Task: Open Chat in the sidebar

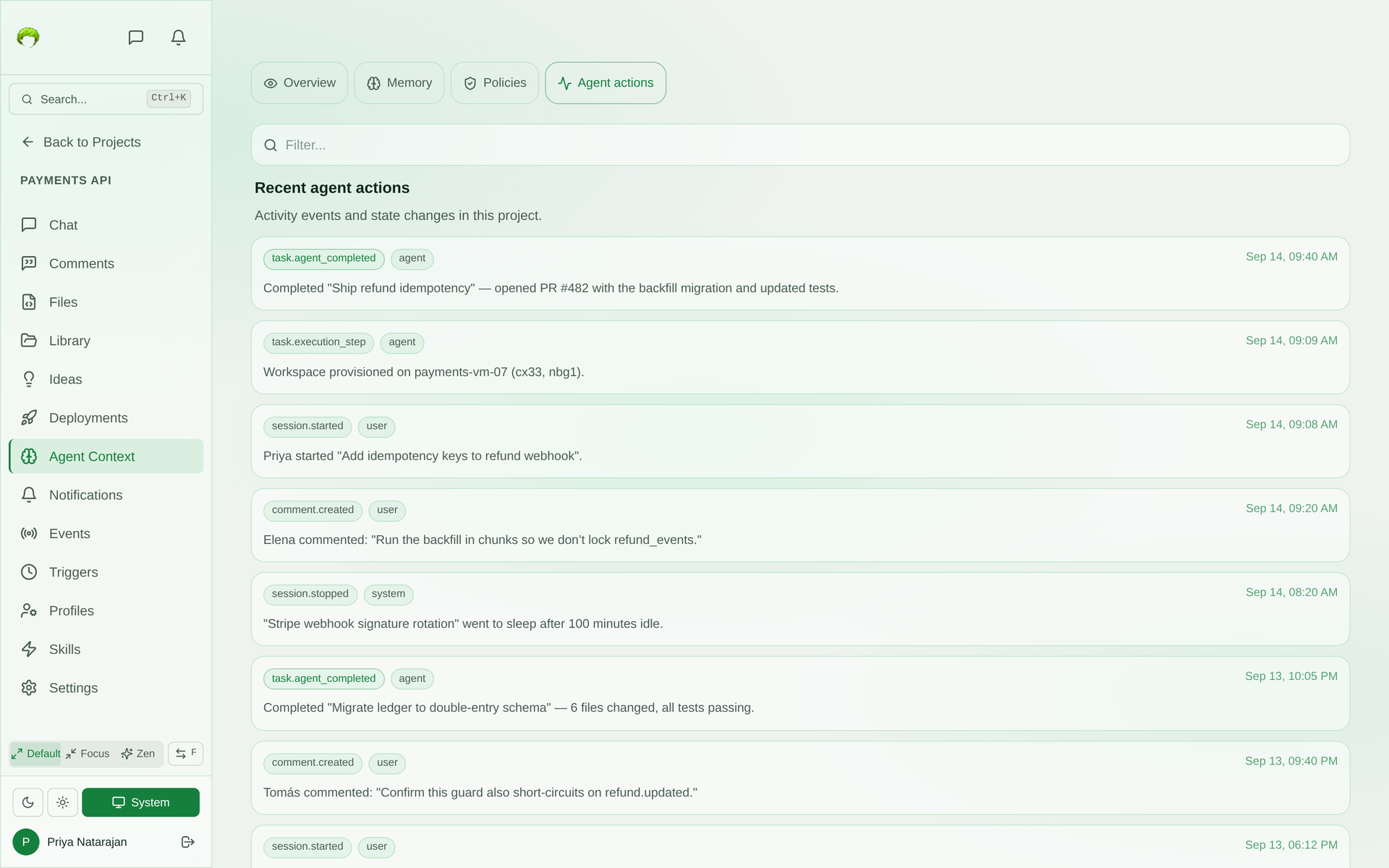Action: tap(106, 225)
